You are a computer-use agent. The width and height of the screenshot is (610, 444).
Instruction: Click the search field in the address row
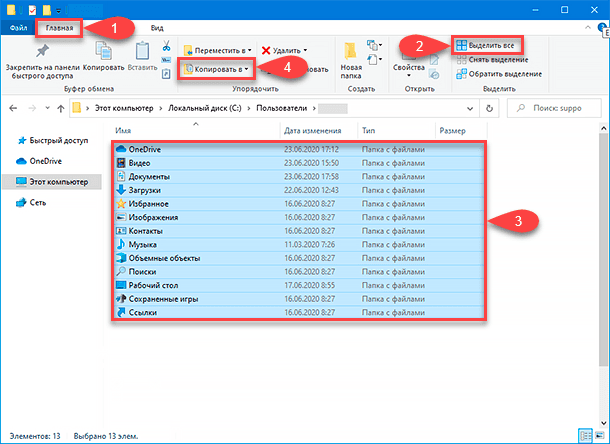tap(560, 106)
